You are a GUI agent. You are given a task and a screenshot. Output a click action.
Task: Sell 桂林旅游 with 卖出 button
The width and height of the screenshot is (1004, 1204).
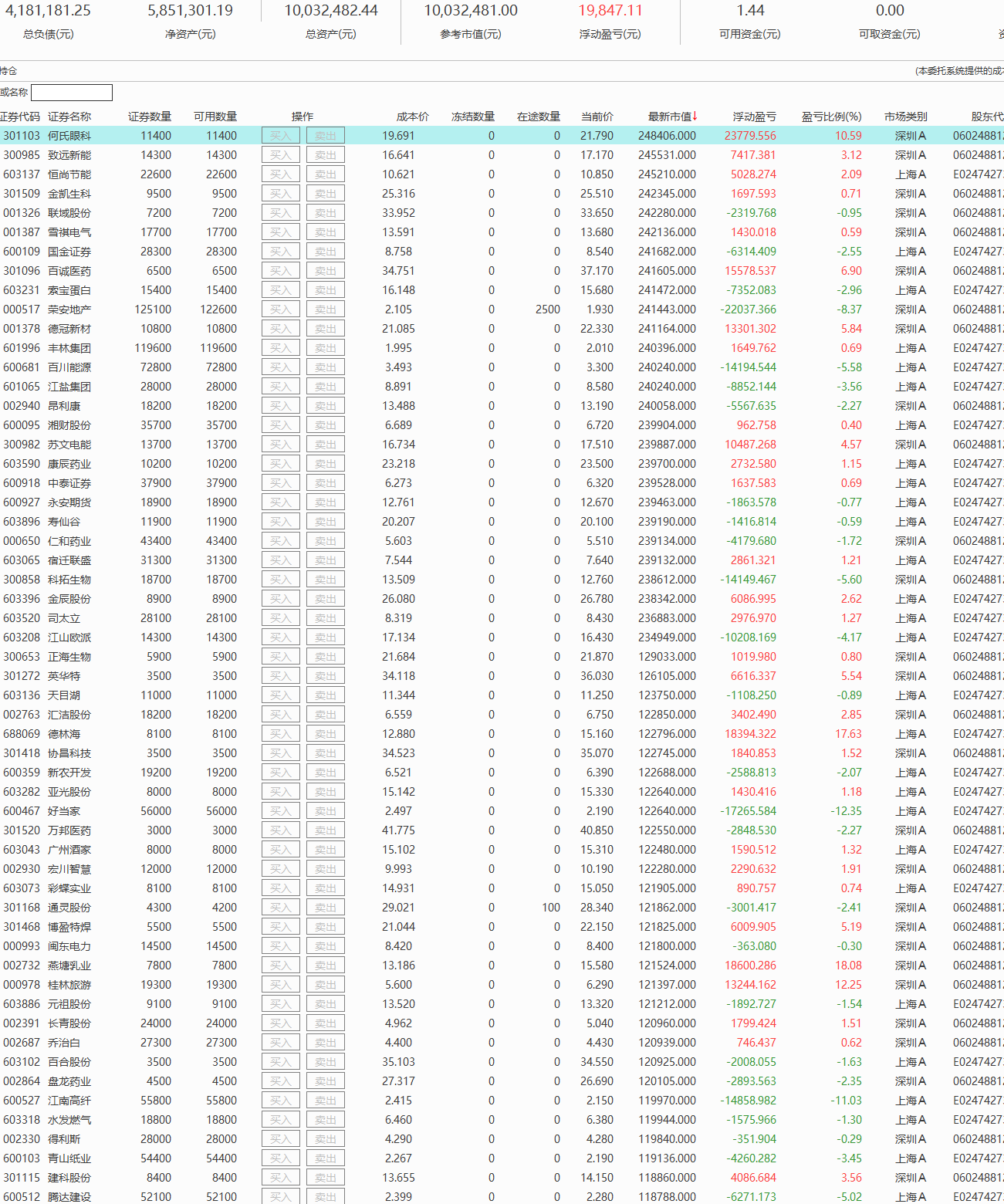(326, 985)
